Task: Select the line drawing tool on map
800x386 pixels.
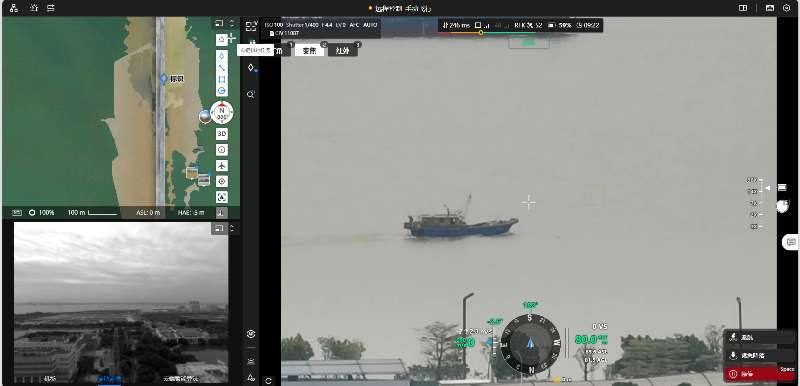Action: click(x=222, y=68)
